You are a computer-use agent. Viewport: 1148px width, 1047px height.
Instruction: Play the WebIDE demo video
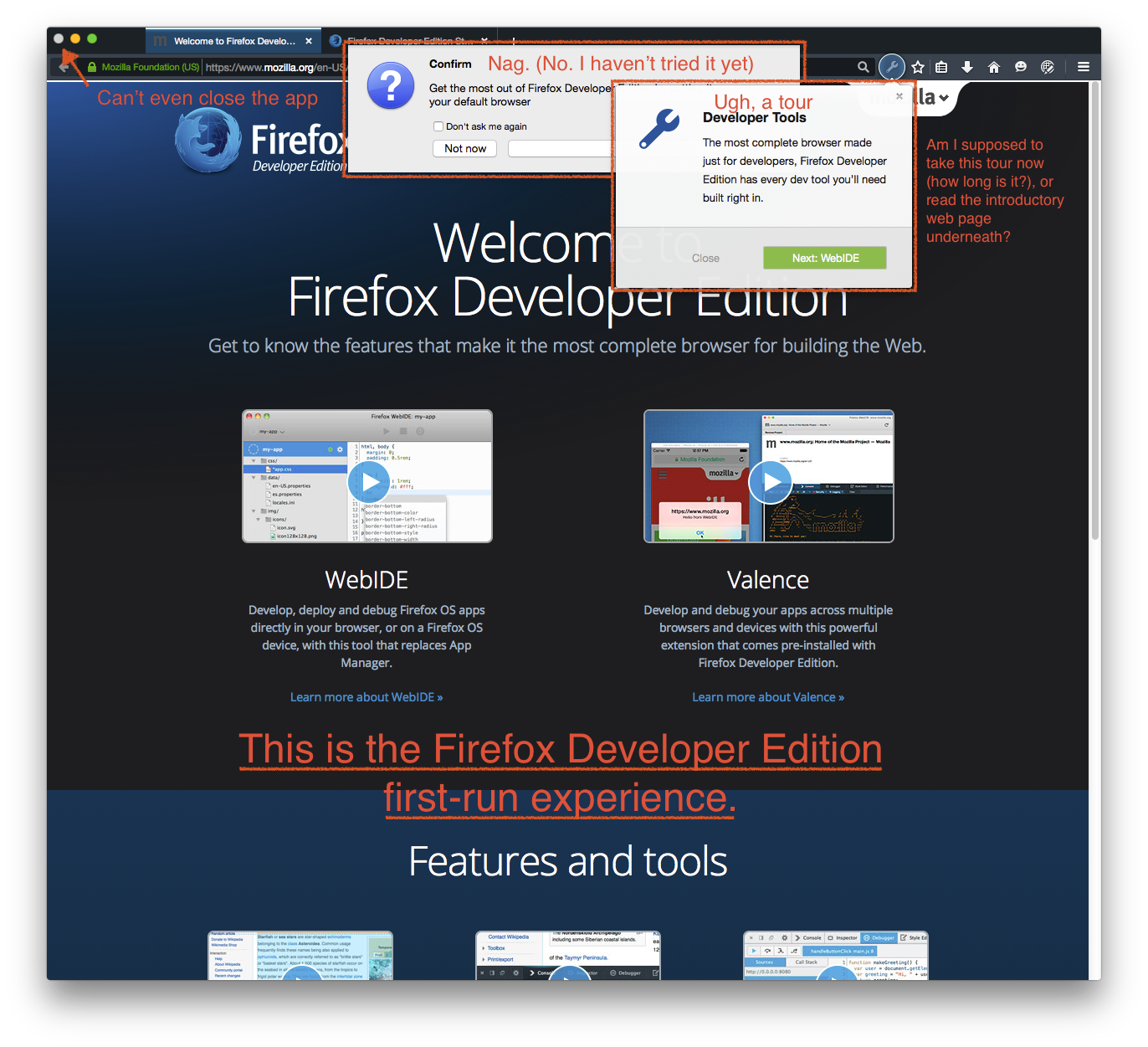[x=368, y=481]
